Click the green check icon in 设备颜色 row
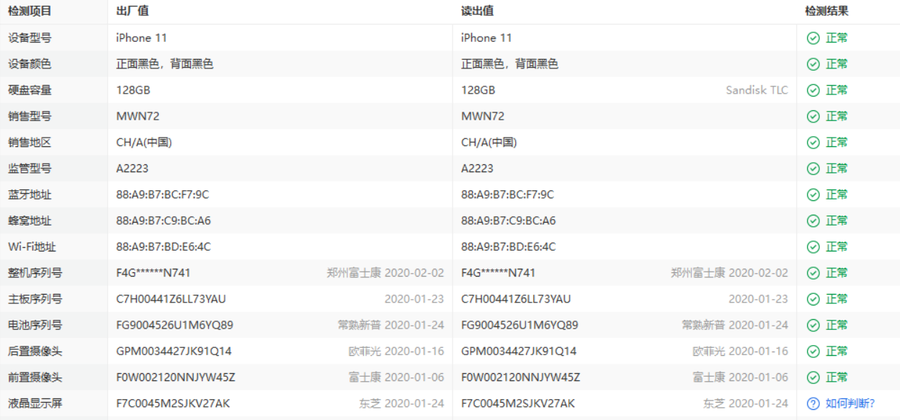 point(813,64)
